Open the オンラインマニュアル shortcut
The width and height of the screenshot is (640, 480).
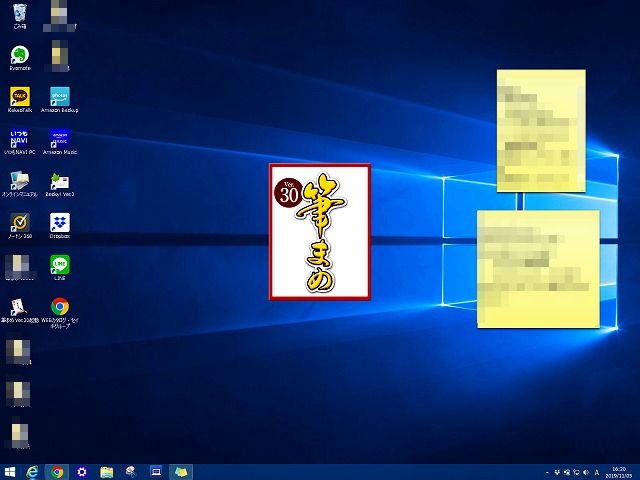pos(20,184)
